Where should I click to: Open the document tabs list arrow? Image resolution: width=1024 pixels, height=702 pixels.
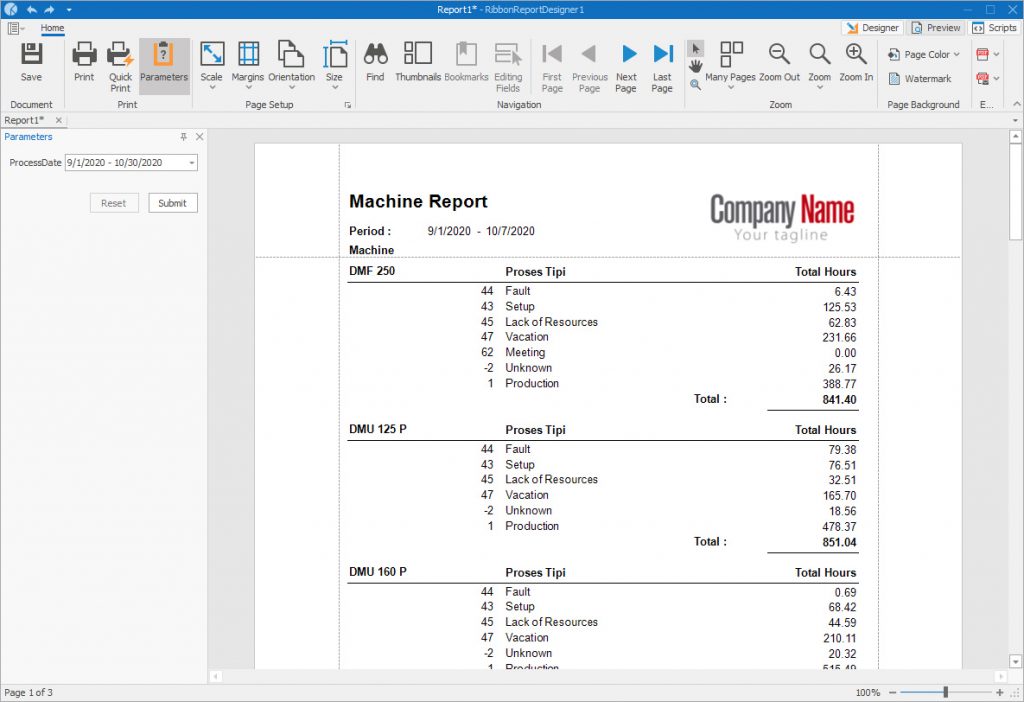[x=1016, y=120]
